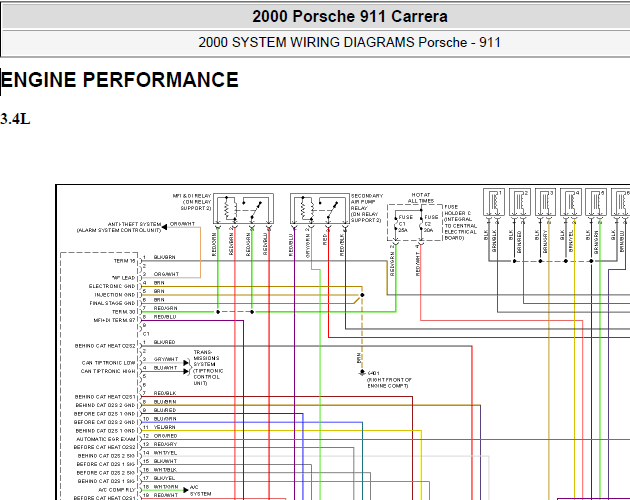Click the 'TERM 15' pin label
Viewport: 630px width, 500px height.
[124, 261]
